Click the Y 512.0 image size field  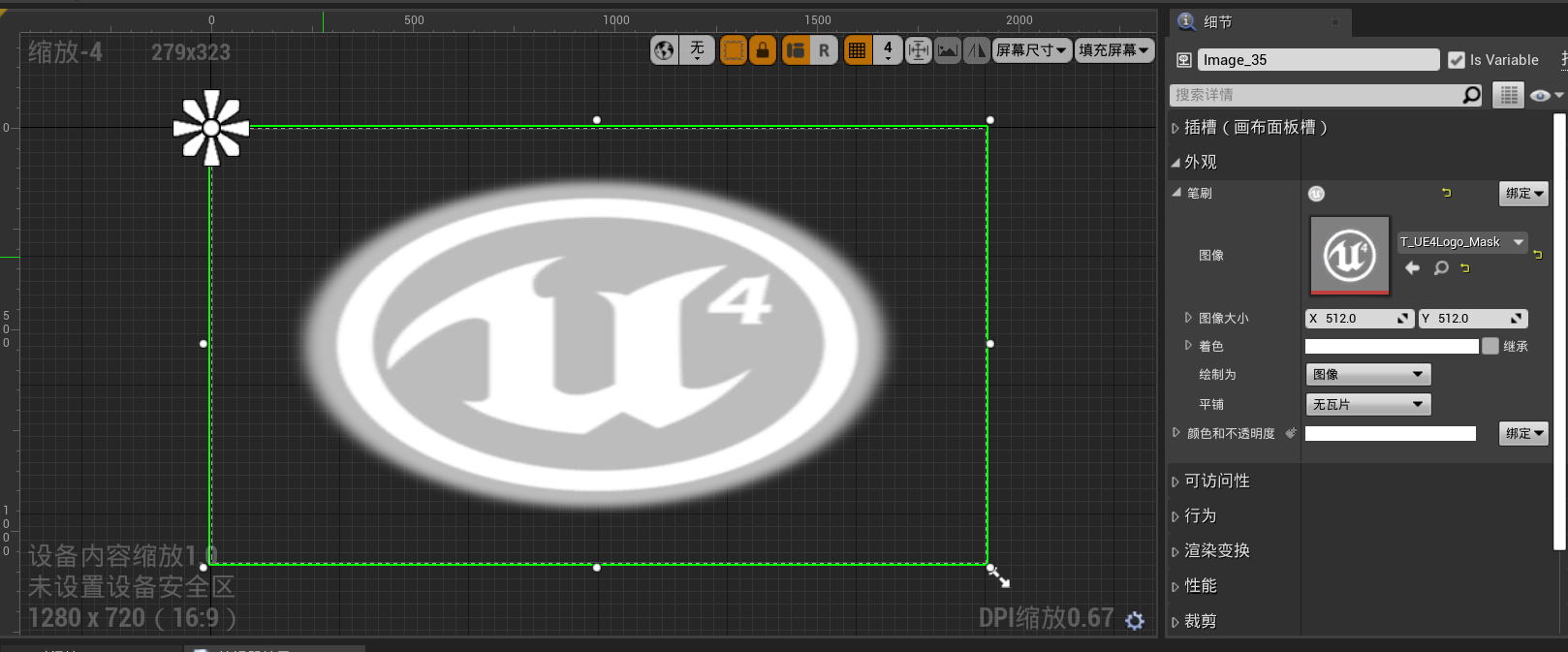pyautogui.click(x=1473, y=318)
